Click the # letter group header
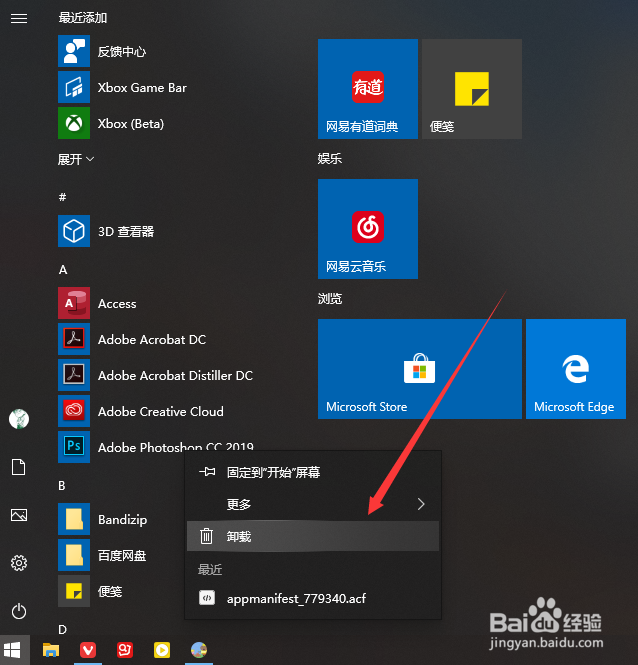This screenshot has height=665, width=638. 62,197
